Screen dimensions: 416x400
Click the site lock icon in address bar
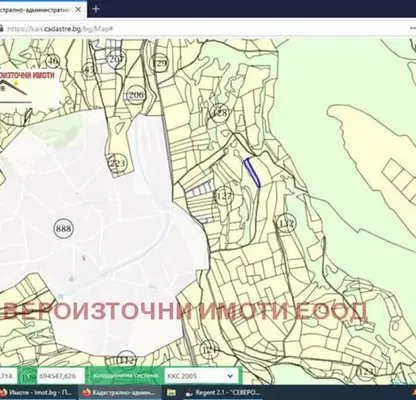tap(1, 29)
